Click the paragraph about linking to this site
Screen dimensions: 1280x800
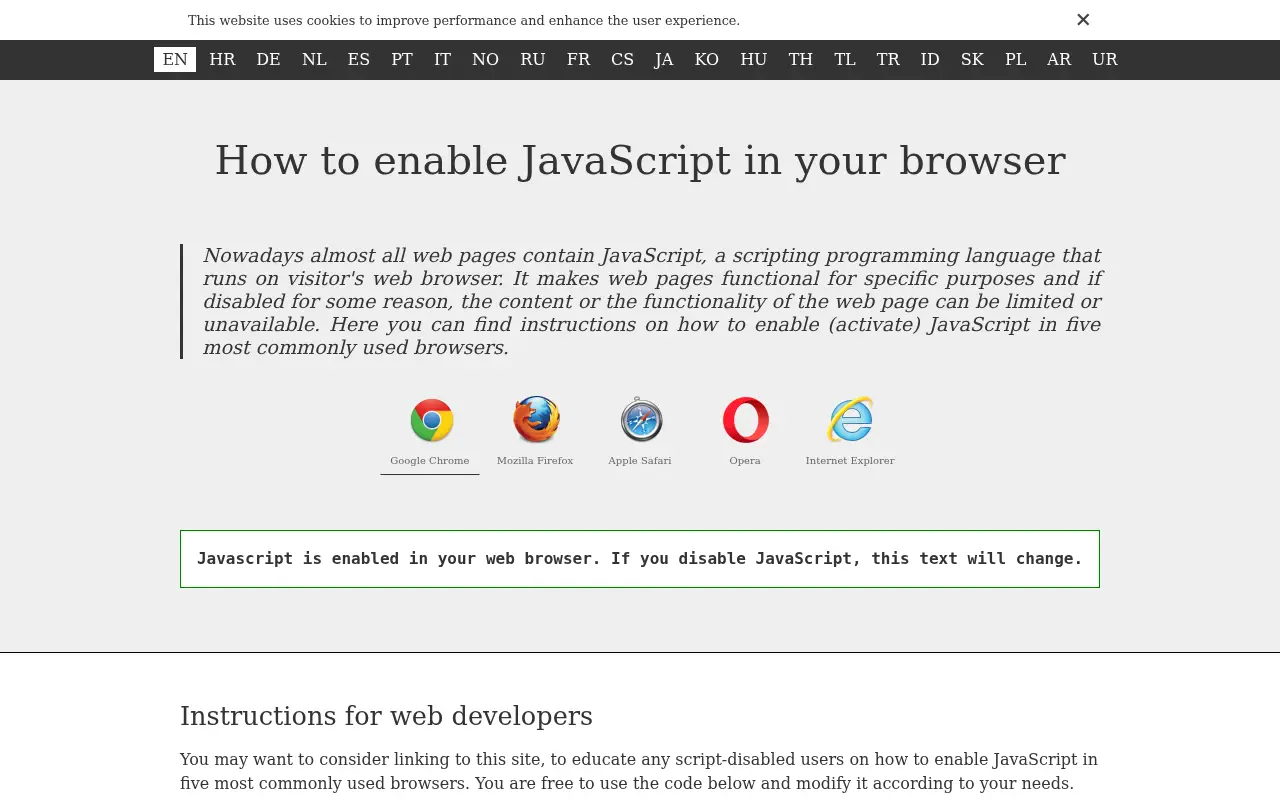[639, 771]
